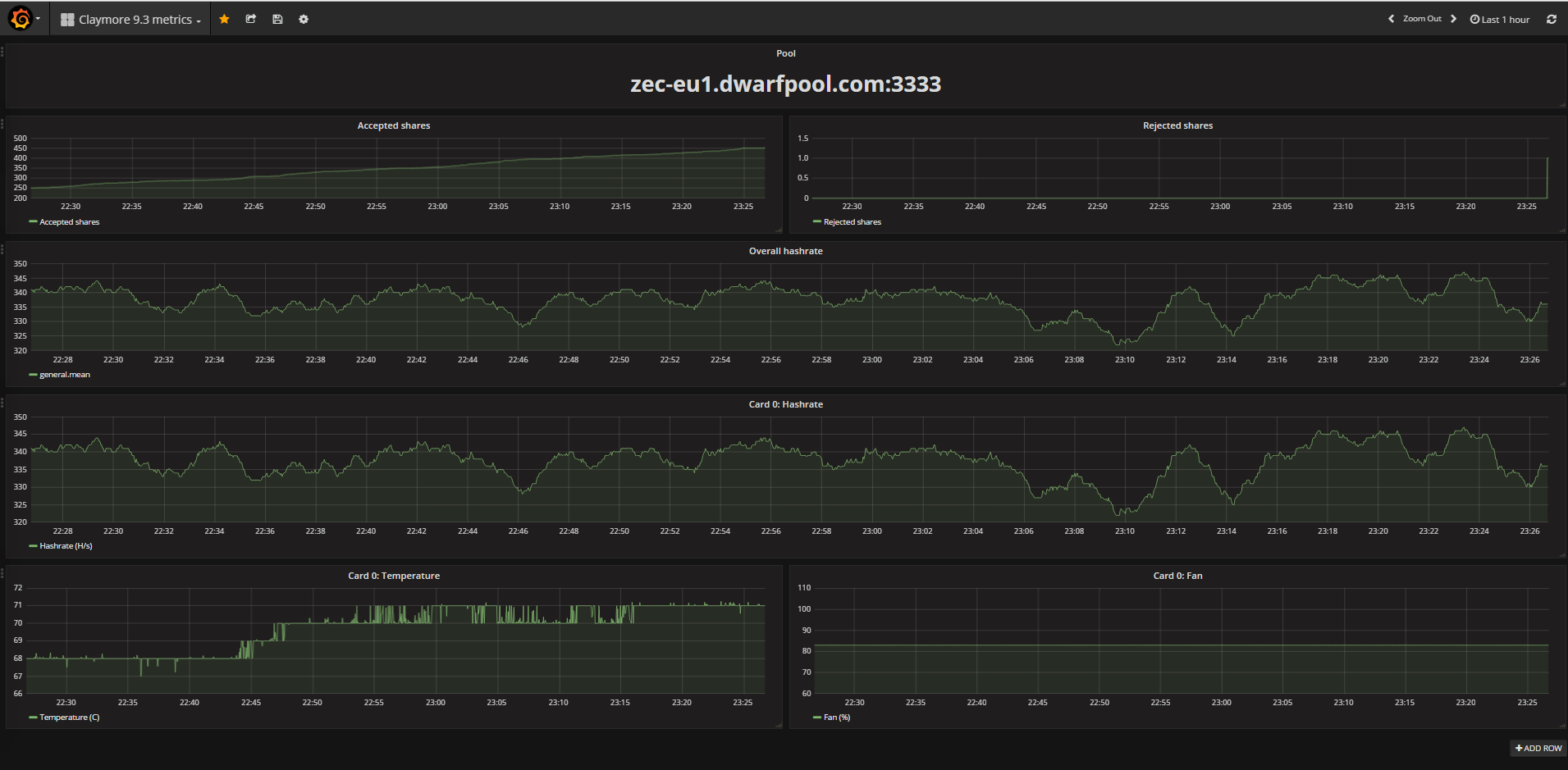Image resolution: width=1568 pixels, height=770 pixels.
Task: Open the Rejected shares panel title menu
Action: point(1177,125)
